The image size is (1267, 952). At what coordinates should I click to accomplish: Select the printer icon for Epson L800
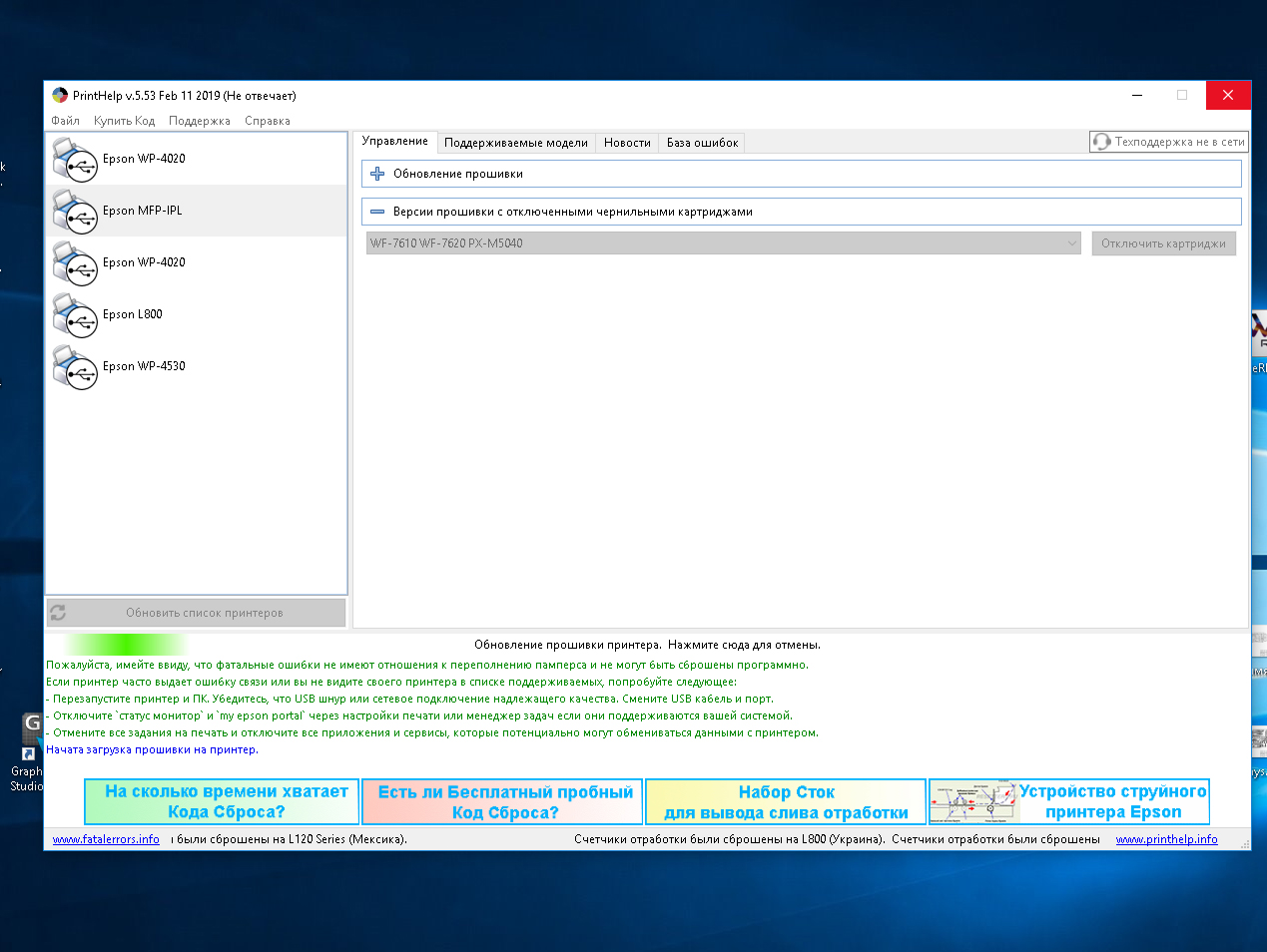tap(74, 315)
